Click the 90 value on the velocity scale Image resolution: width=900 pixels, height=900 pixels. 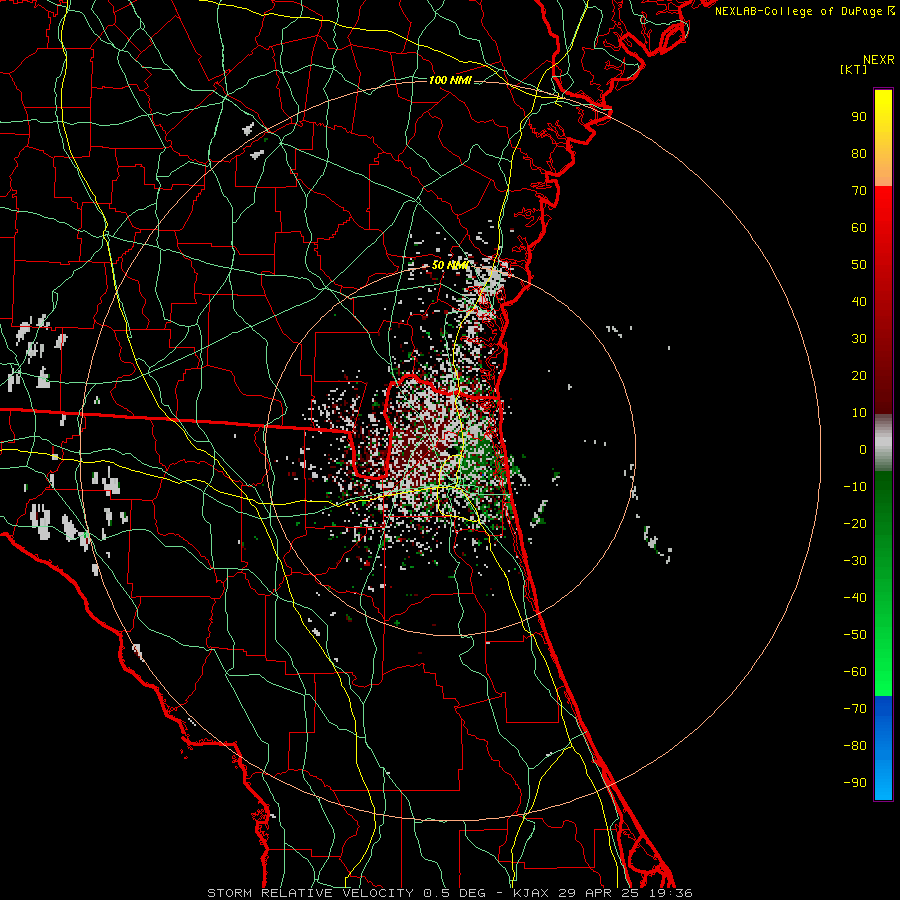(859, 117)
